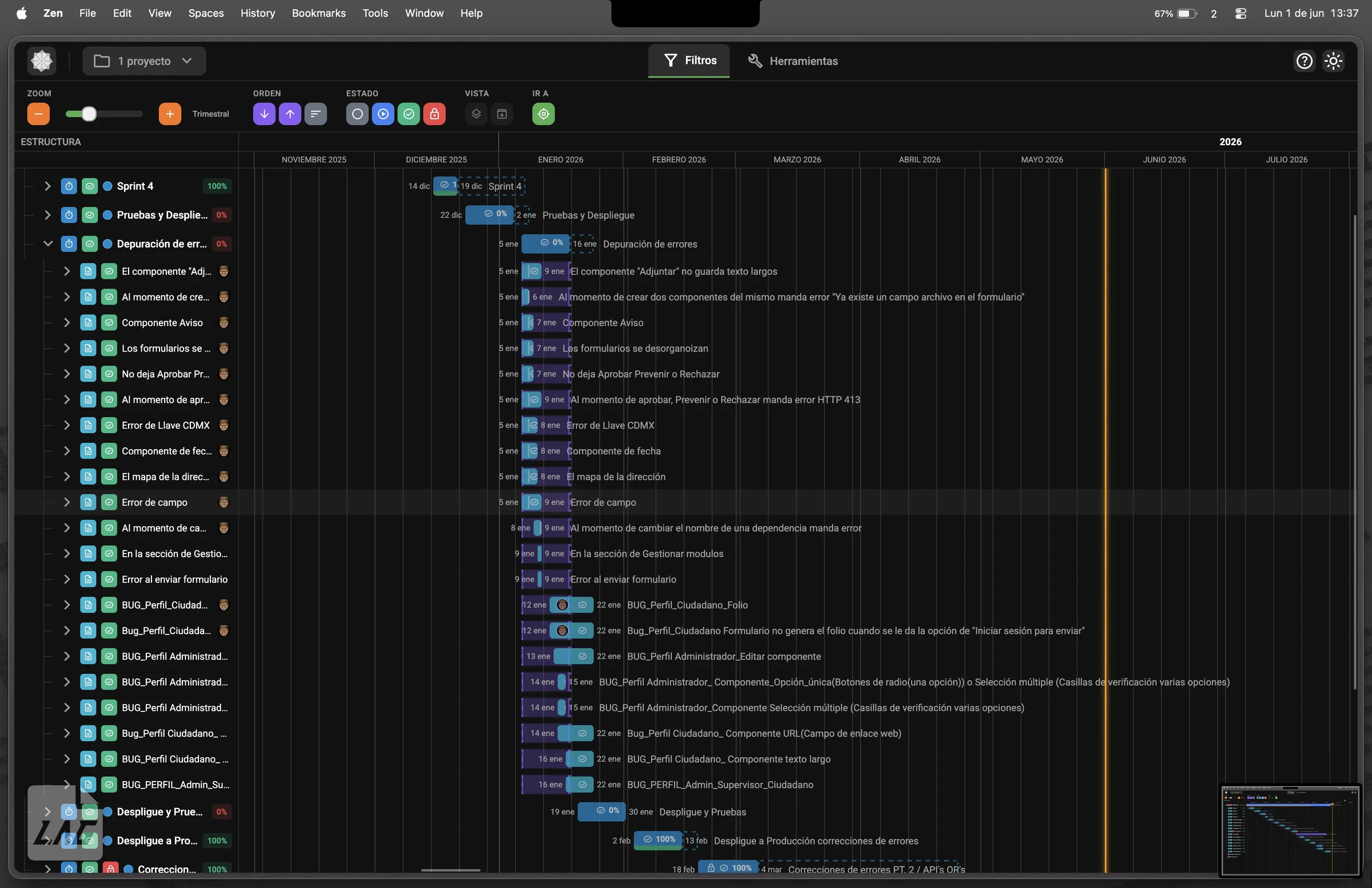Open macOS Control Center icon
The image size is (1372, 888).
pyautogui.click(x=1241, y=13)
